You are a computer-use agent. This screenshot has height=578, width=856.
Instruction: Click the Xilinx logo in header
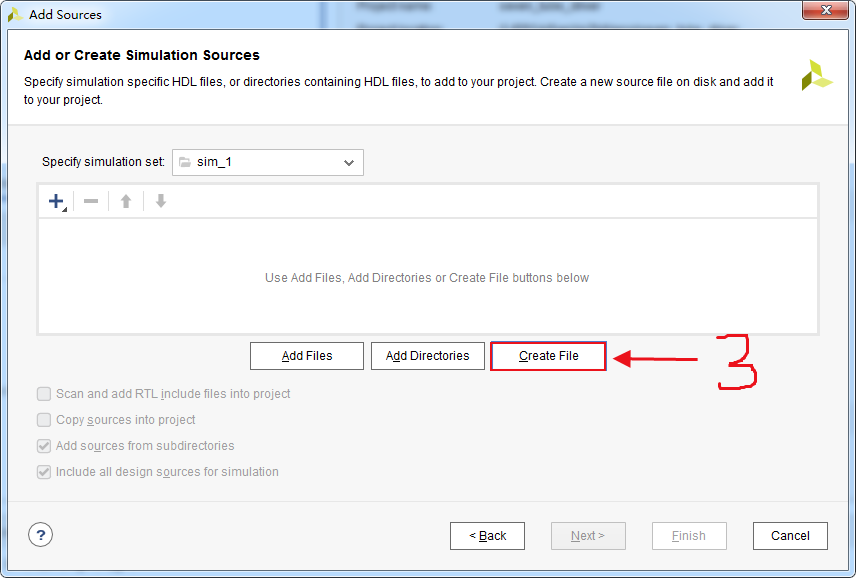click(x=816, y=75)
